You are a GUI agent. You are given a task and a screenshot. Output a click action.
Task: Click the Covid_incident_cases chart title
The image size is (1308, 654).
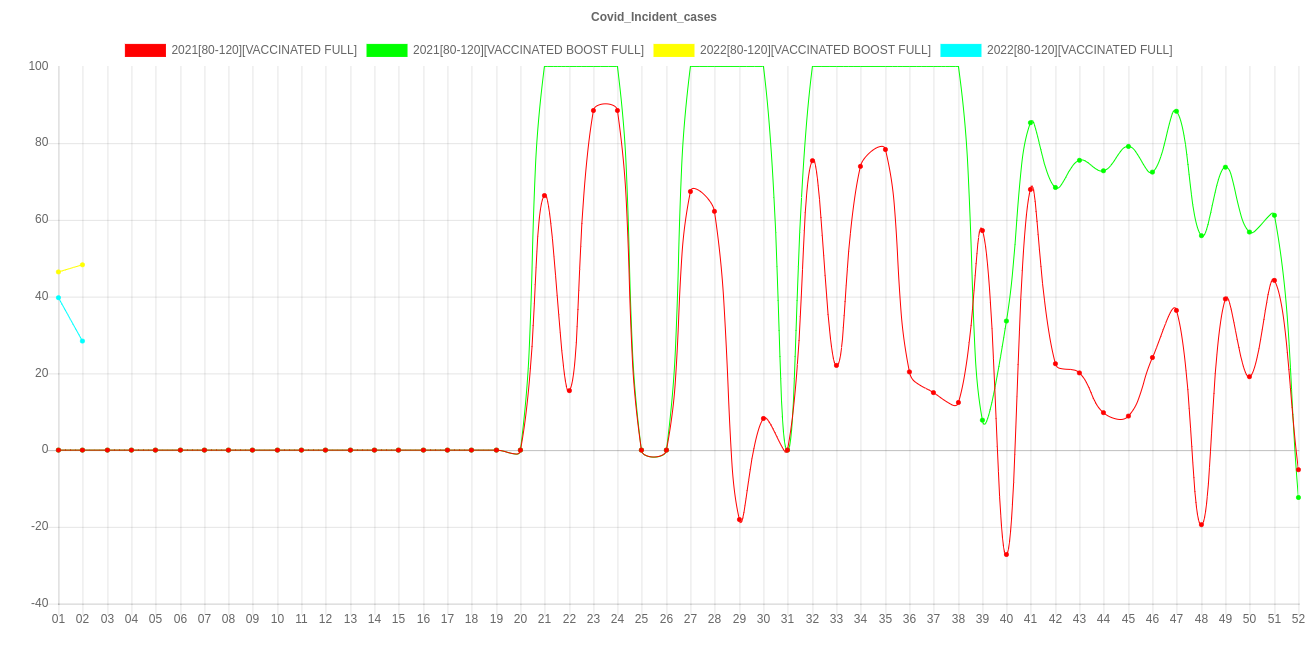point(653,17)
